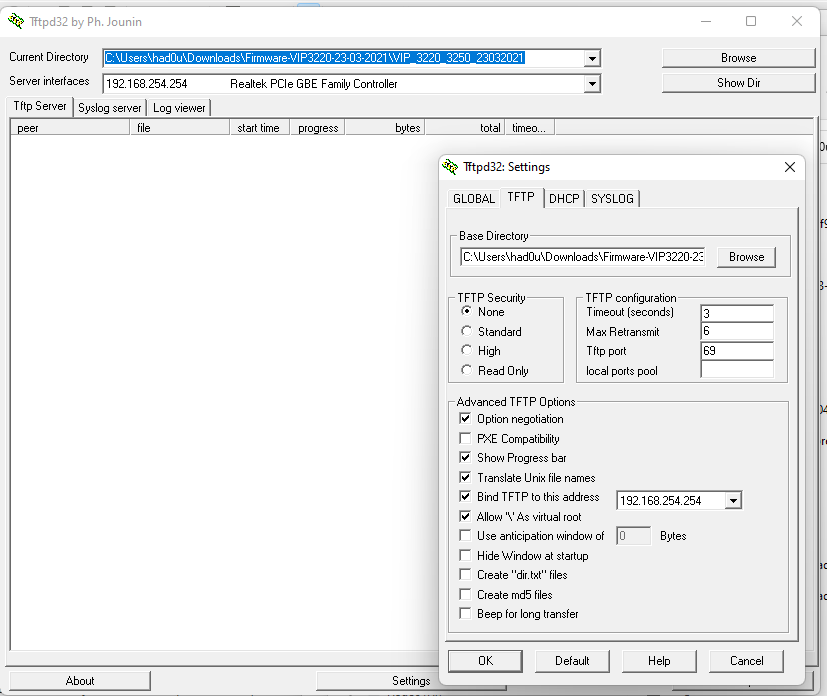Click the About button
Image resolution: width=827 pixels, height=696 pixels.
80,681
